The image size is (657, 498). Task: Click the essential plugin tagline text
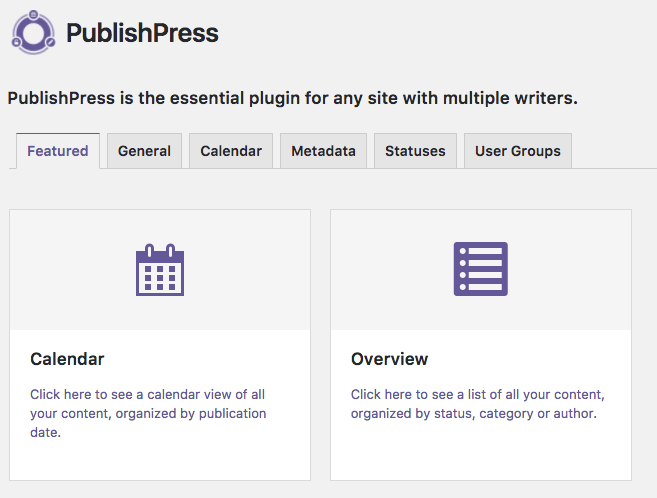(292, 99)
